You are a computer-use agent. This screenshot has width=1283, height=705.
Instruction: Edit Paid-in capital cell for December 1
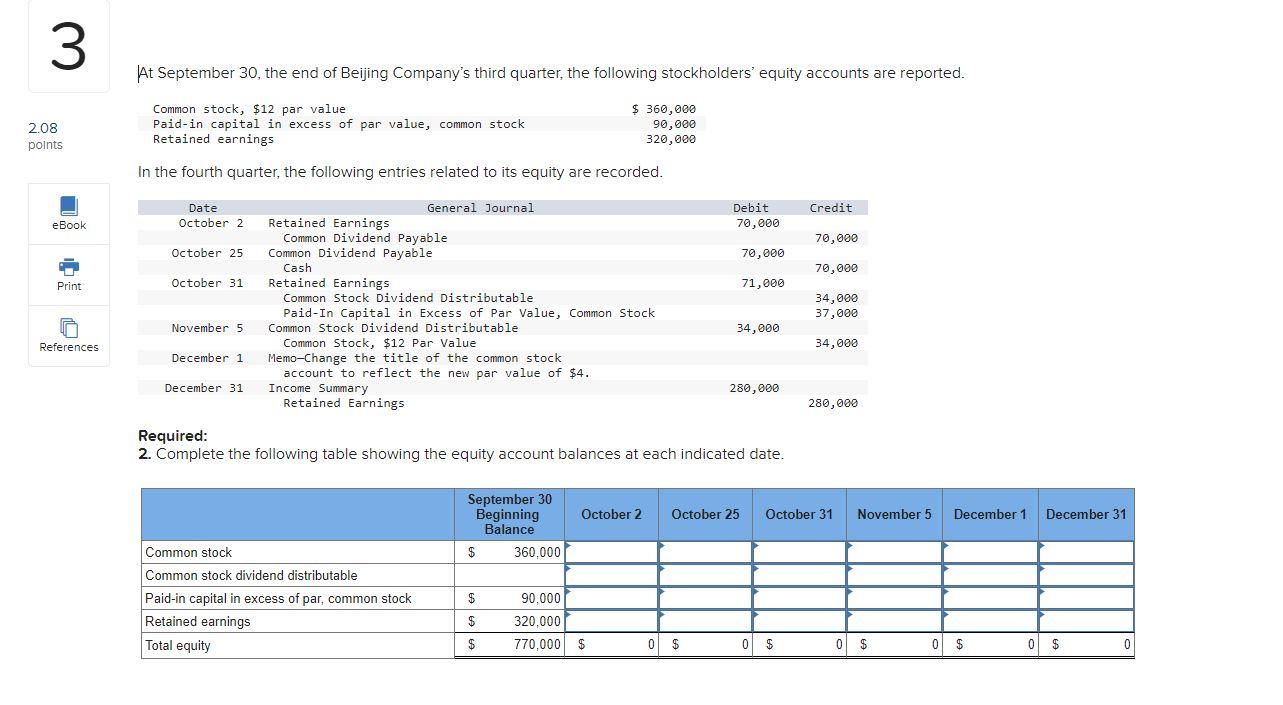pos(989,598)
